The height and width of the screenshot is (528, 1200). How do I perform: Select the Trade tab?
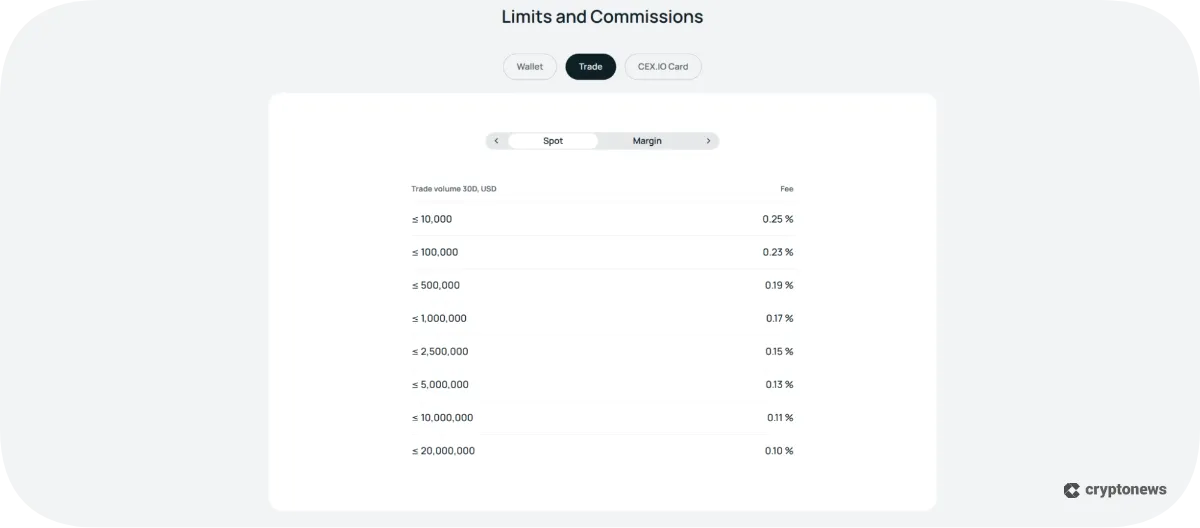[590, 67]
